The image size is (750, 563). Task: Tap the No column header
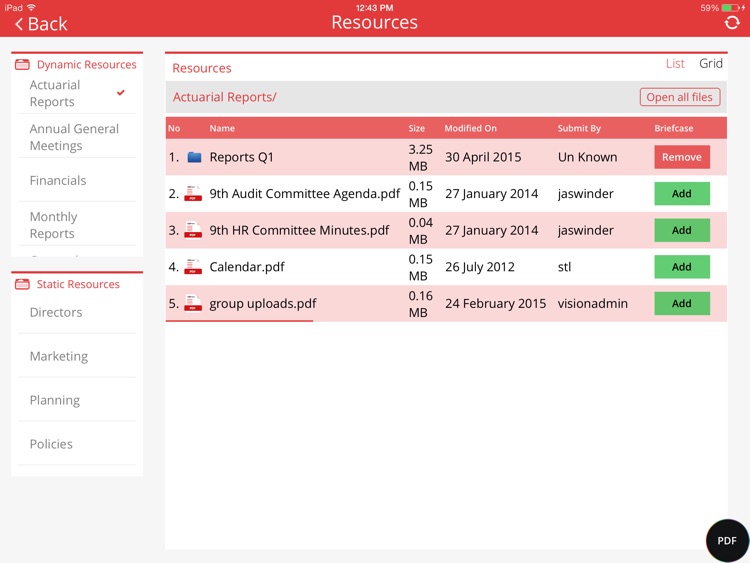click(x=174, y=128)
